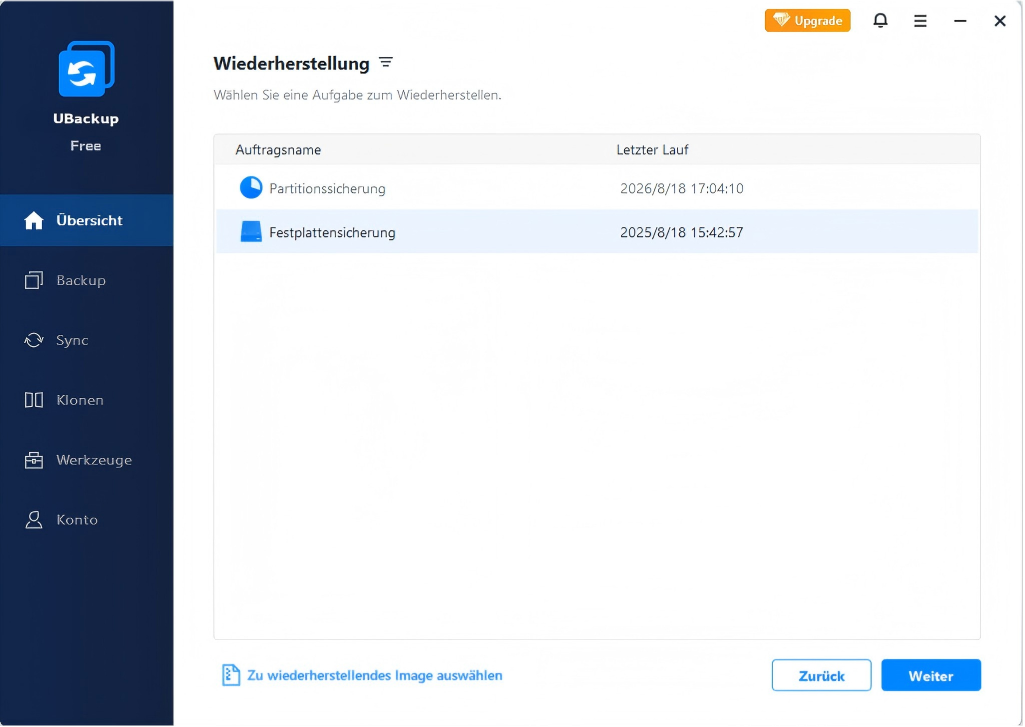Click the orange Upgrade button

807,21
